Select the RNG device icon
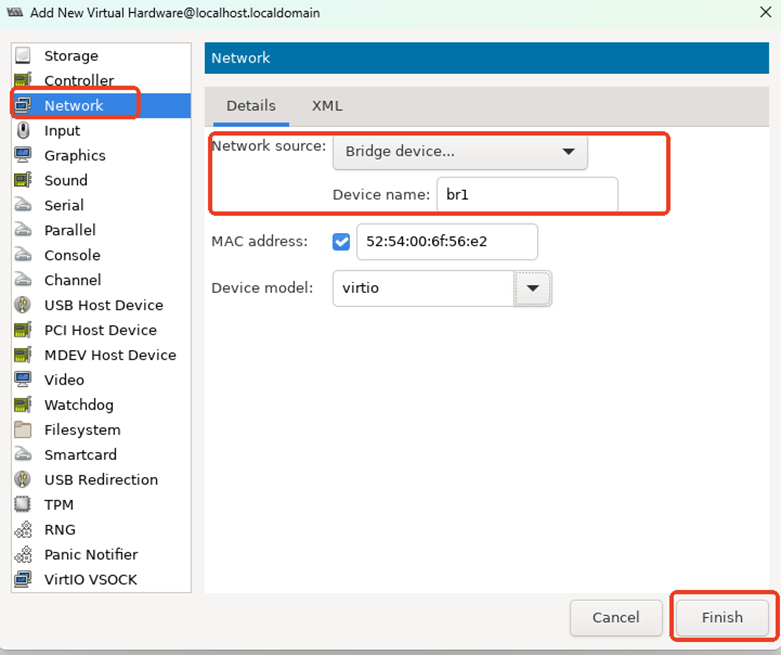Image resolution: width=781 pixels, height=655 pixels. [x=23, y=529]
